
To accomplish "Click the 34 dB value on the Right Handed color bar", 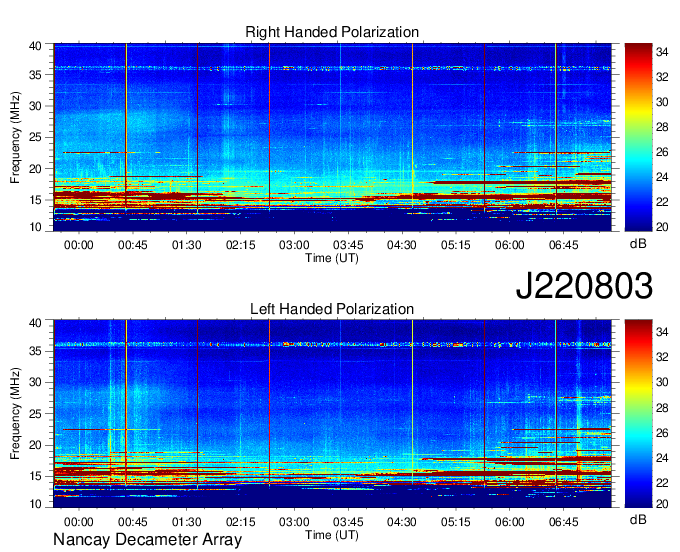I will [x=662, y=53].
